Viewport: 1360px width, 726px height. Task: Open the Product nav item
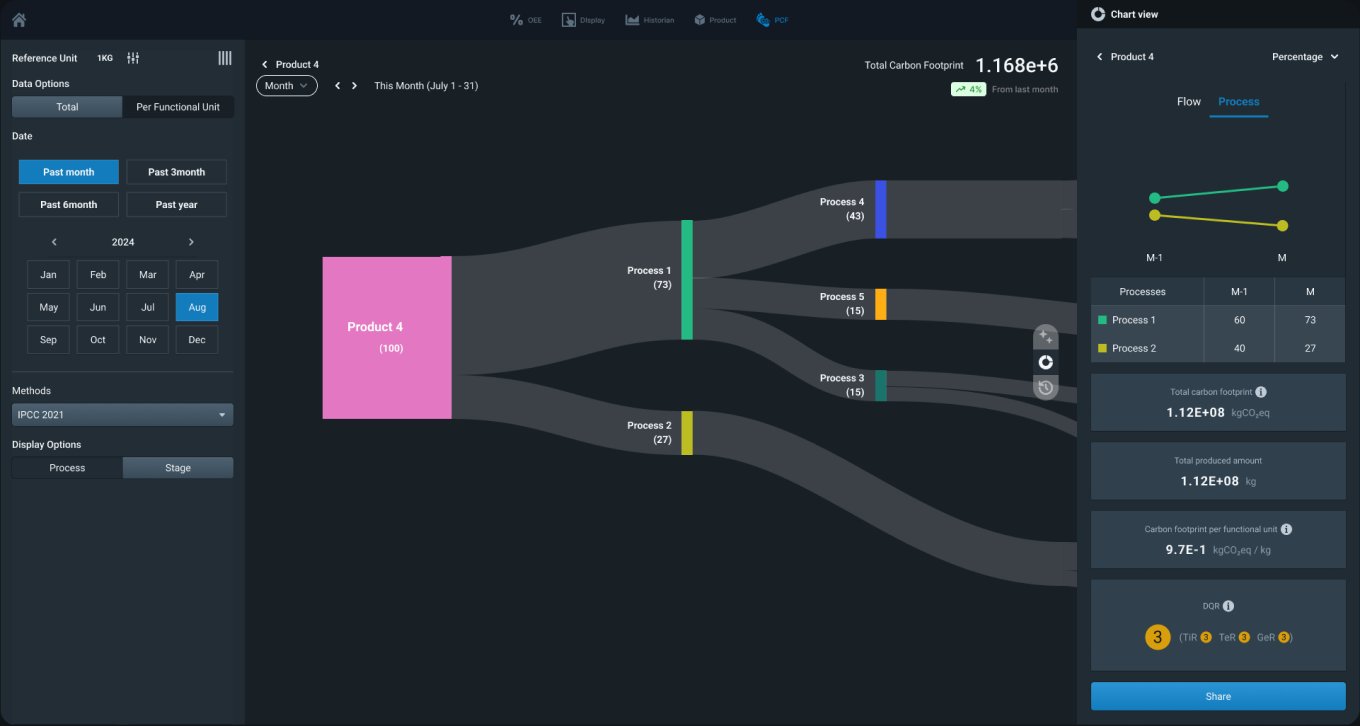[x=715, y=19]
